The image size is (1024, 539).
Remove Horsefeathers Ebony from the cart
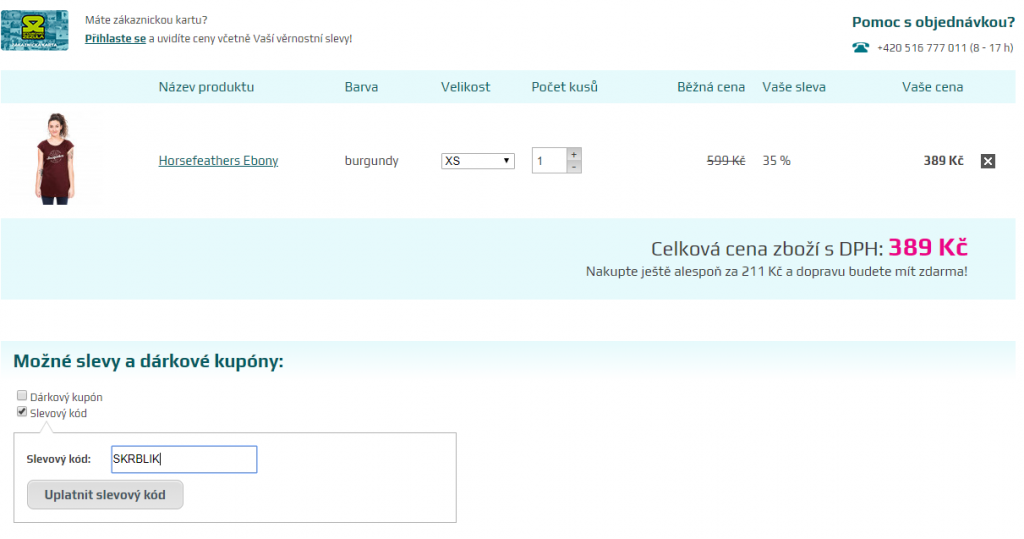[988, 161]
